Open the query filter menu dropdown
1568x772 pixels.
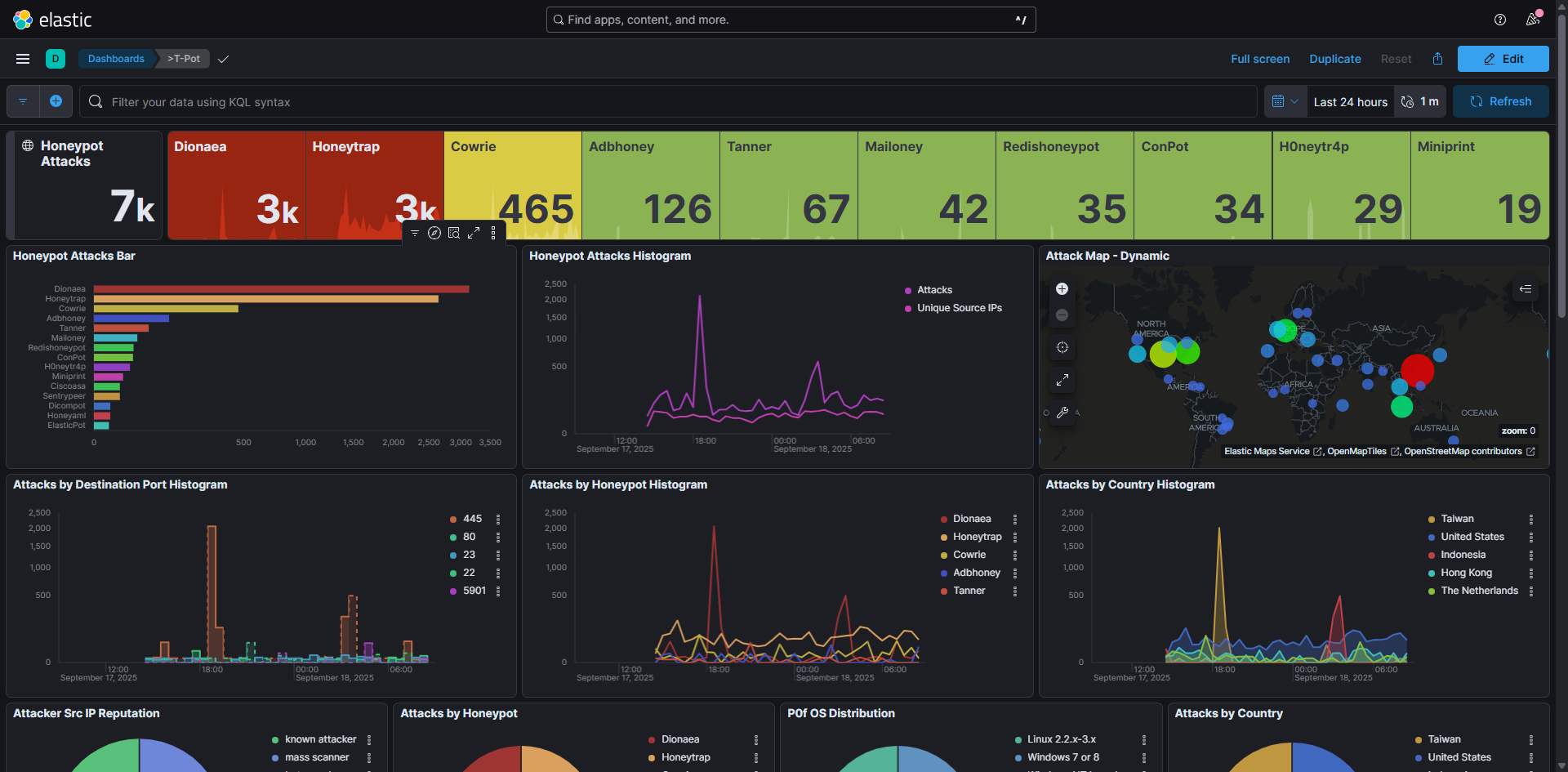(x=23, y=101)
